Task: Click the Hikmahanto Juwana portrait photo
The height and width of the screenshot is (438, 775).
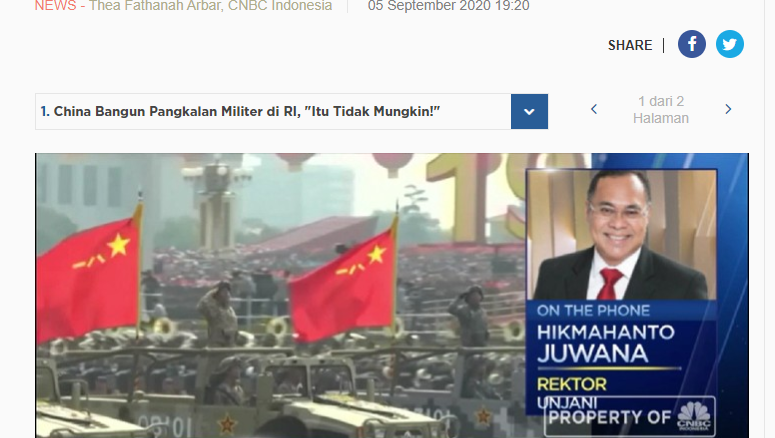Action: tap(622, 235)
